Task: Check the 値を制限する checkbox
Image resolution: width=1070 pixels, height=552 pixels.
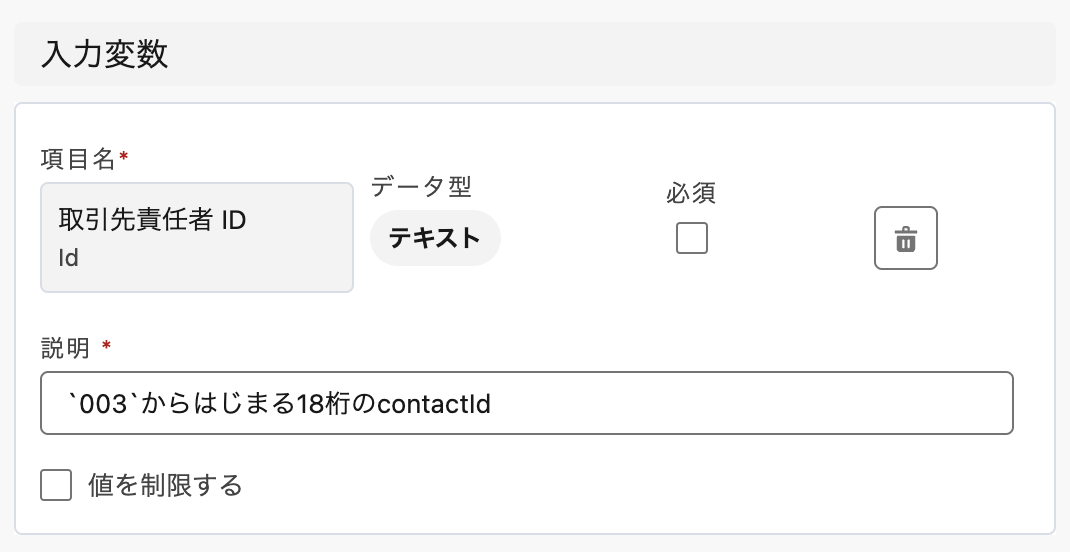Action: pyautogui.click(x=56, y=486)
